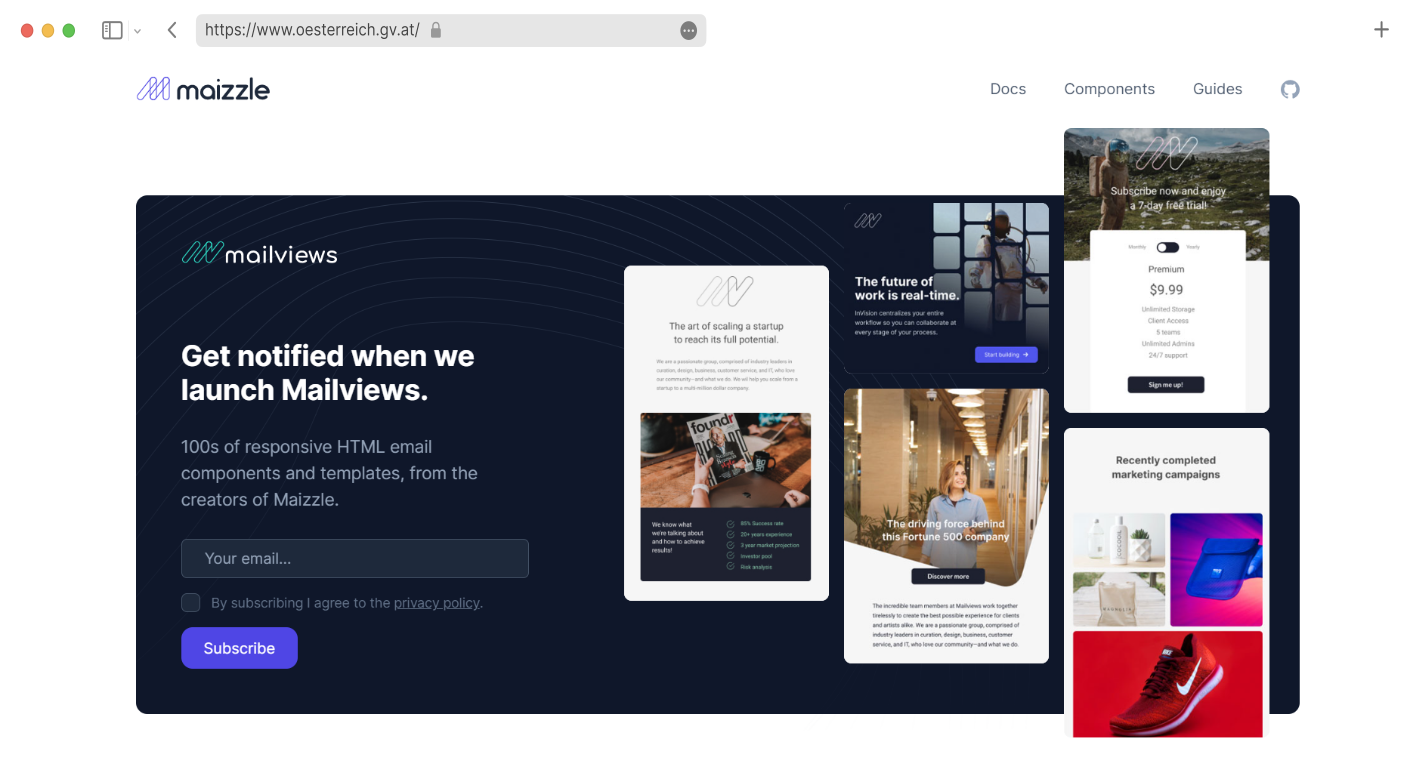Click the foundr magazine photo
Screen dimensions: 1417x778
(x=725, y=460)
